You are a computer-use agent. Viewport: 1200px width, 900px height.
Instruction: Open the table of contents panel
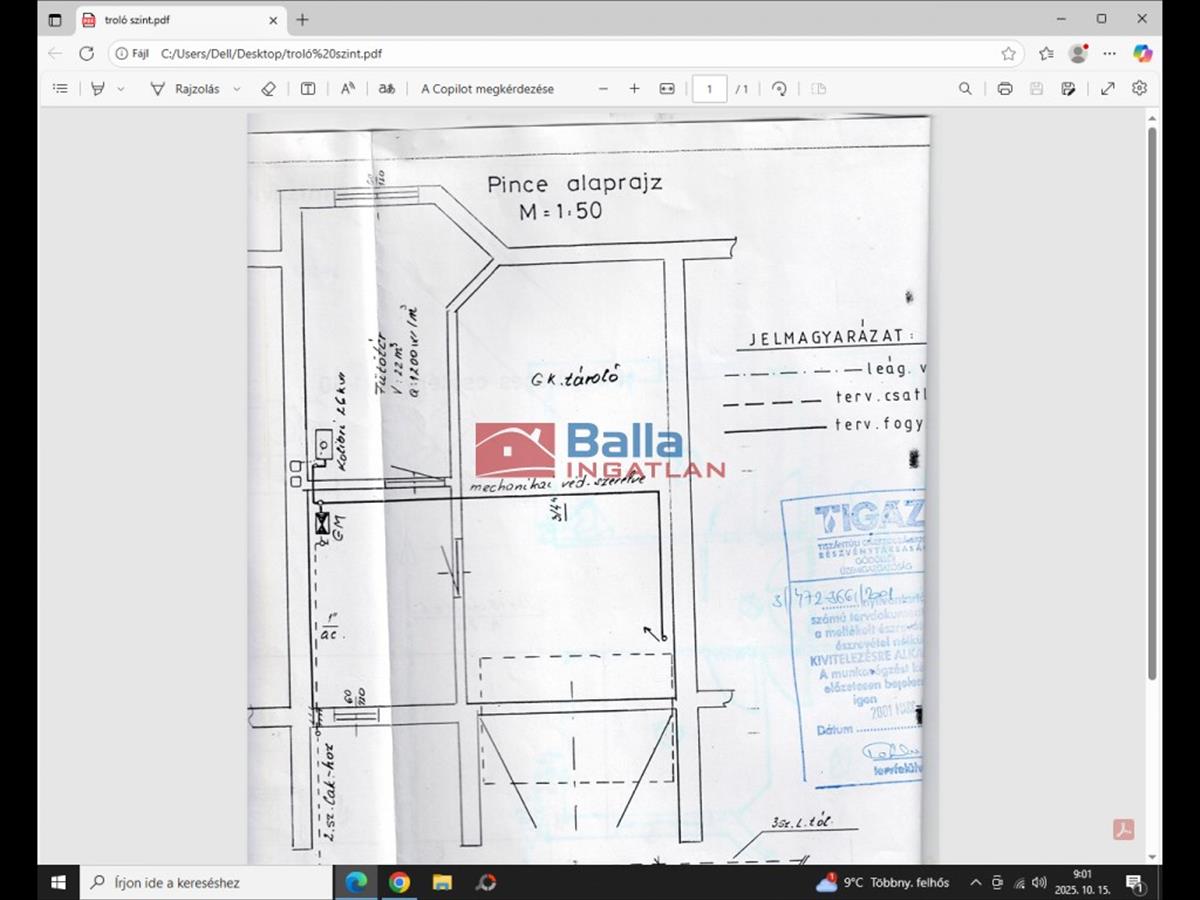[60, 89]
